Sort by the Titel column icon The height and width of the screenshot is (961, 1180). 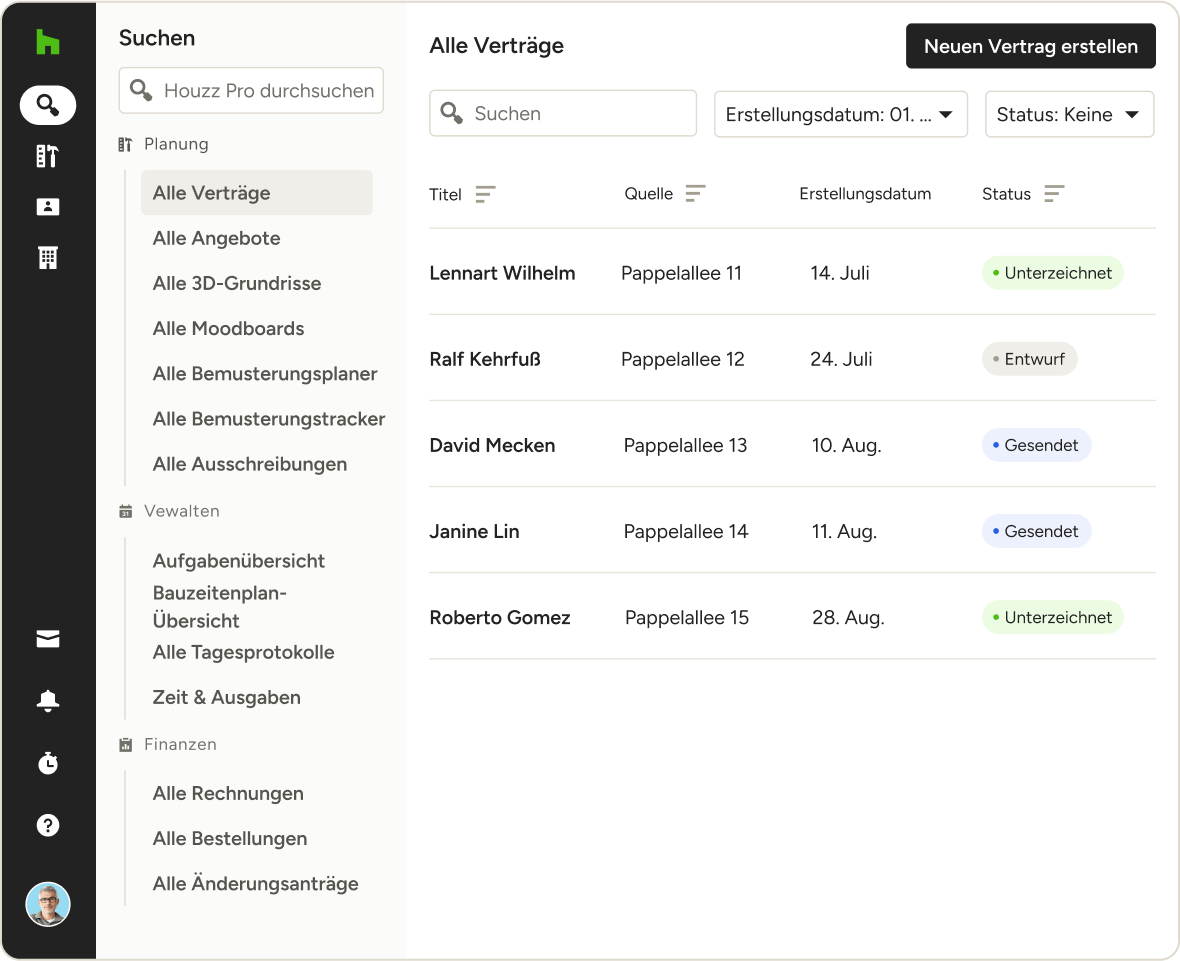pyautogui.click(x=485, y=194)
